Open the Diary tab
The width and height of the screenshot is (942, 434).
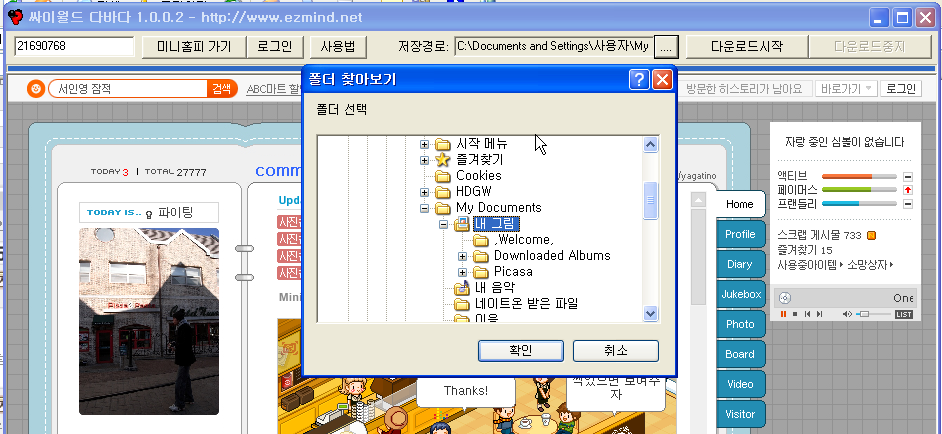click(740, 264)
